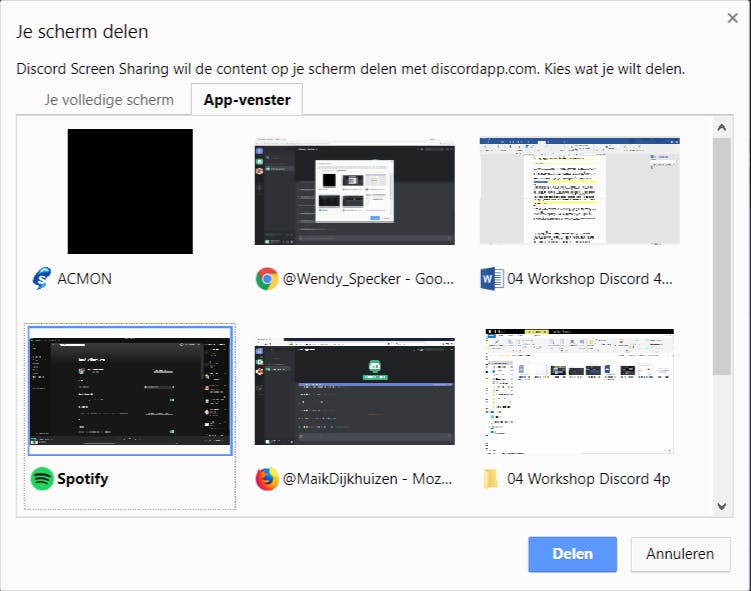Click the Word icon beside 04 Workshop Discord 4...
The width and height of the screenshot is (751, 591).
point(491,279)
